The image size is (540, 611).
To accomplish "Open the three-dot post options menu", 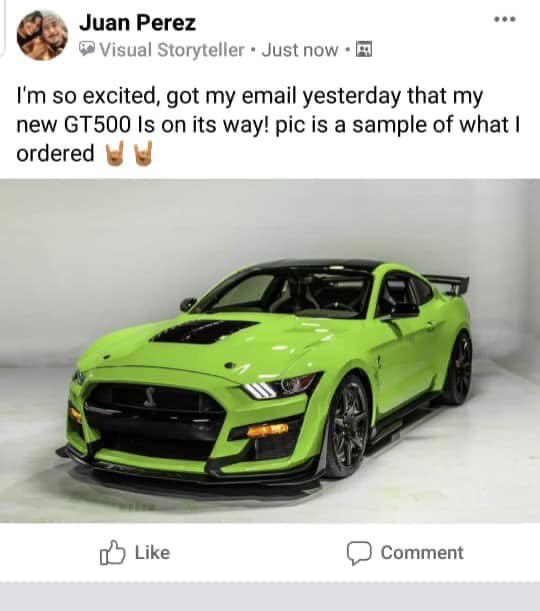I will pos(505,19).
